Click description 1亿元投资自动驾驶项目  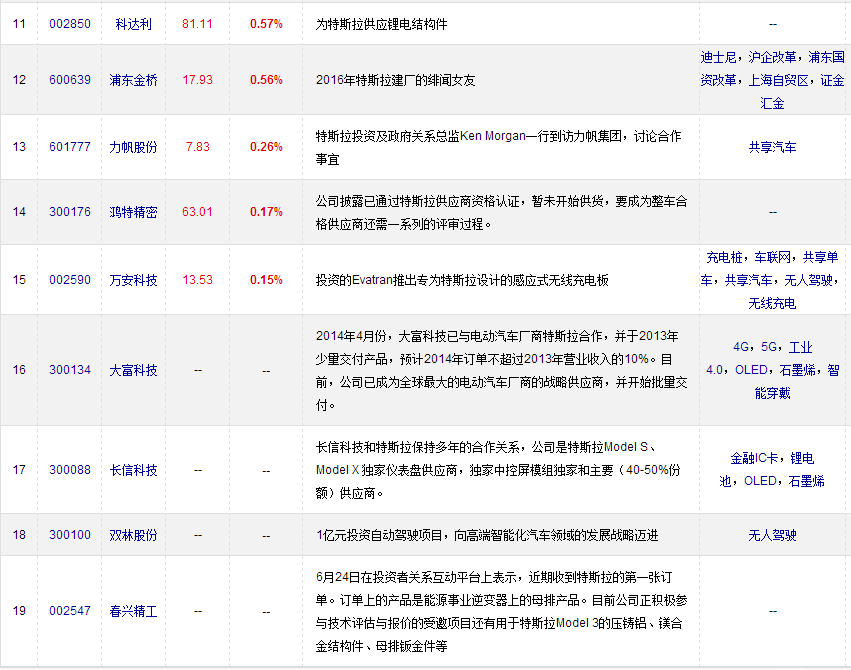point(487,535)
